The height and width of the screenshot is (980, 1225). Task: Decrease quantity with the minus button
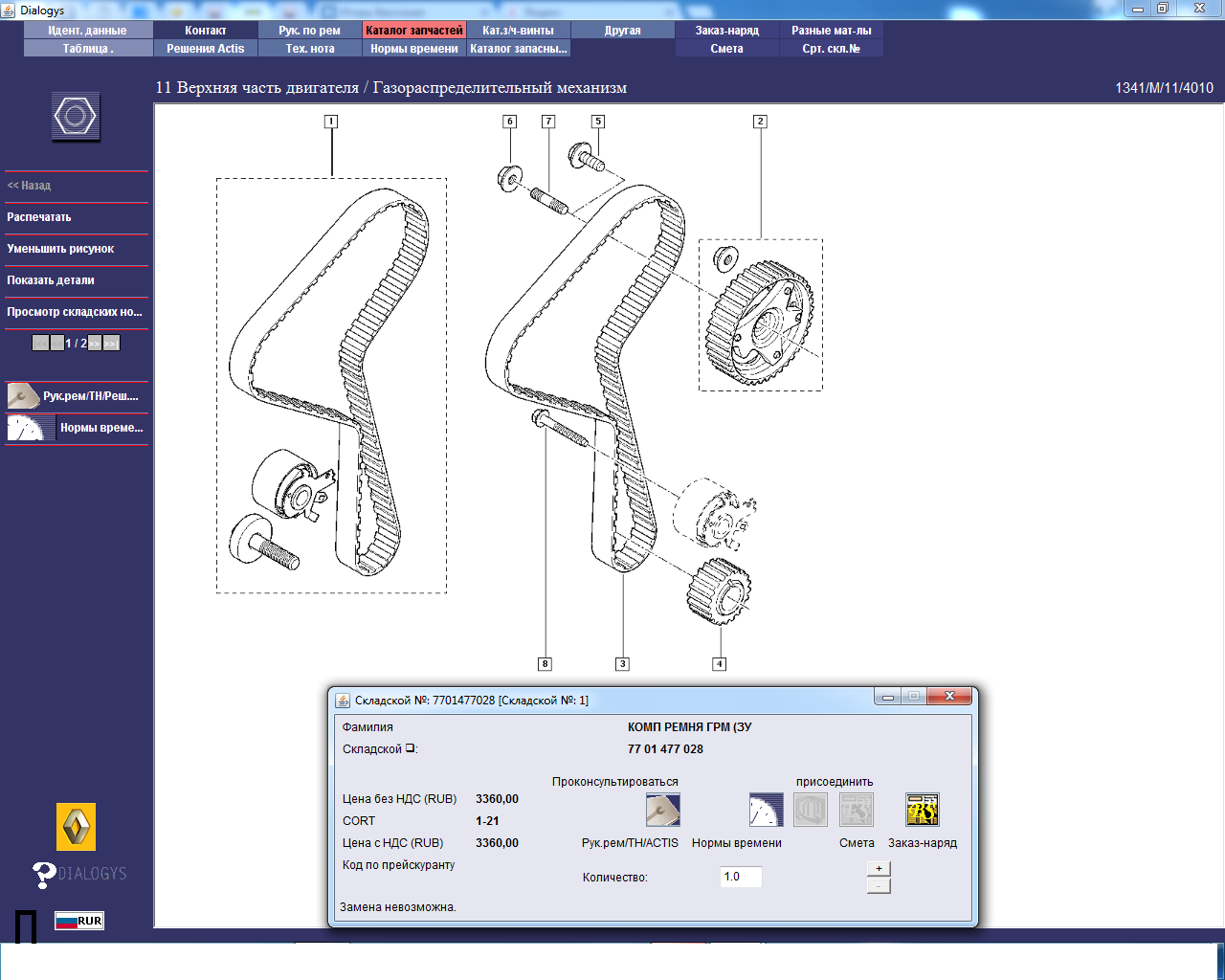(879, 885)
